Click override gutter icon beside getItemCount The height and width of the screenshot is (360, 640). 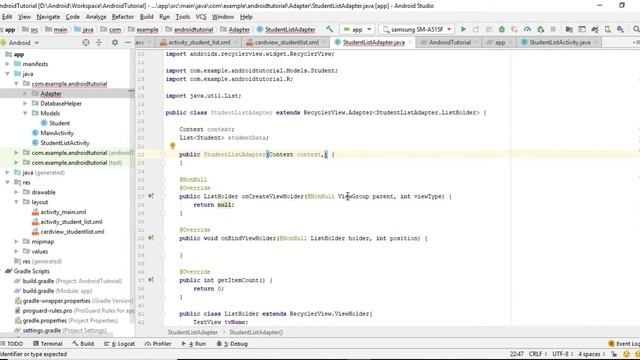(151, 280)
